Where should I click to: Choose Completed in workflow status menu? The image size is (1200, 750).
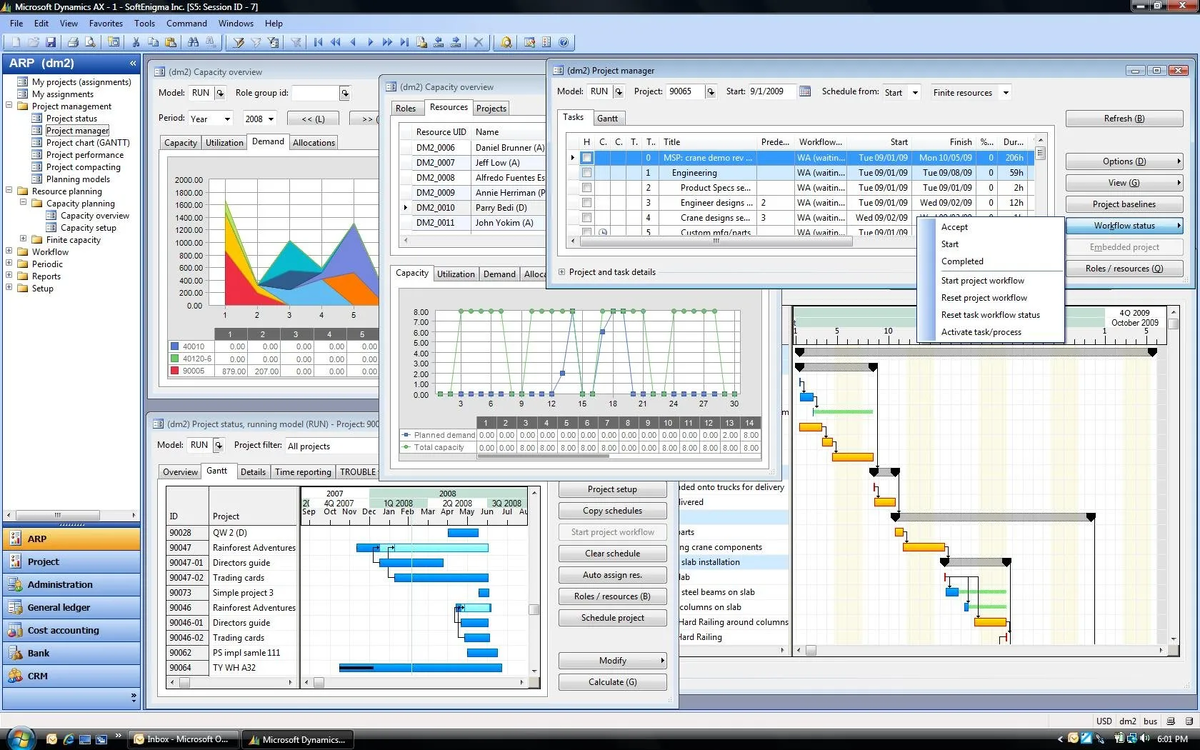coord(962,261)
